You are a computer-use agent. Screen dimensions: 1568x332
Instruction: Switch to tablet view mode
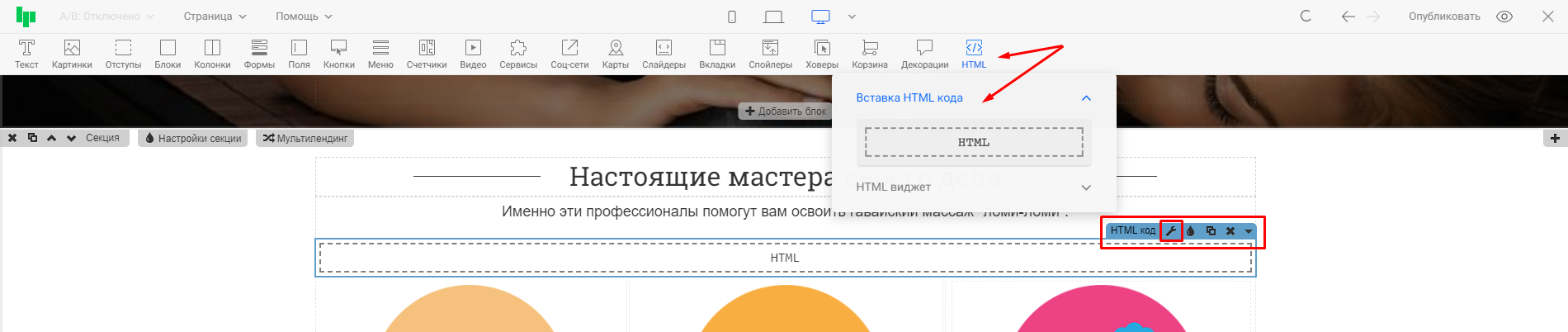tap(773, 17)
